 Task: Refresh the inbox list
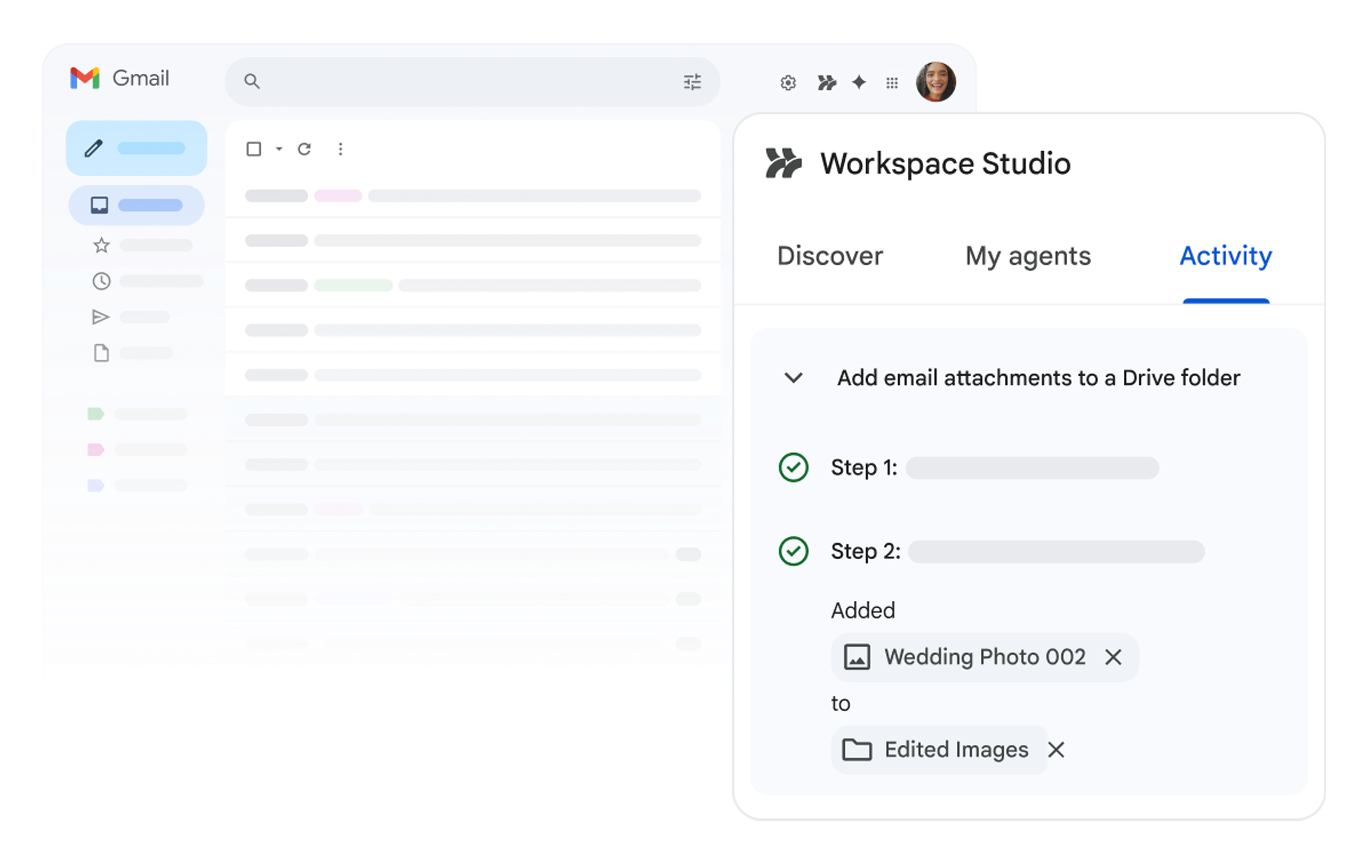pos(304,149)
